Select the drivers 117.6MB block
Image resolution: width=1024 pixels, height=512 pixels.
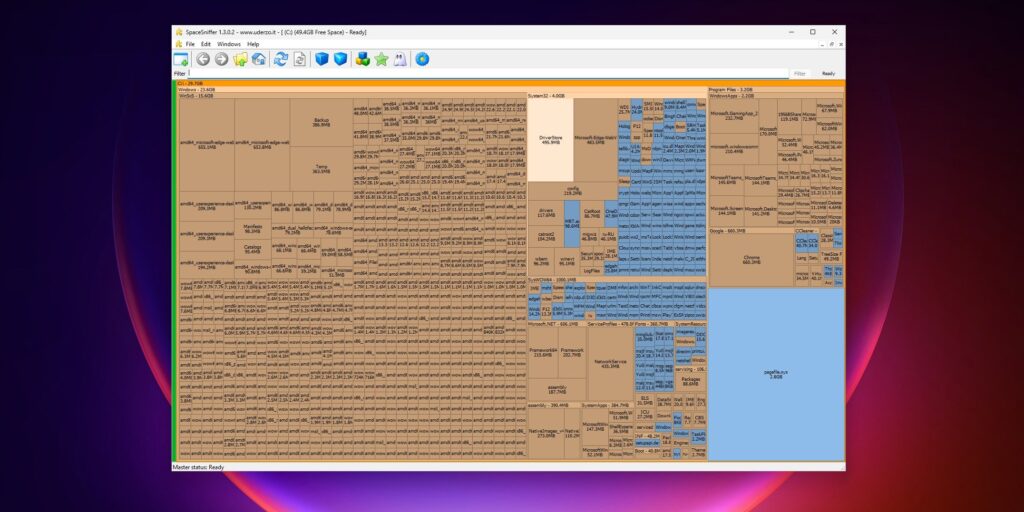point(545,214)
